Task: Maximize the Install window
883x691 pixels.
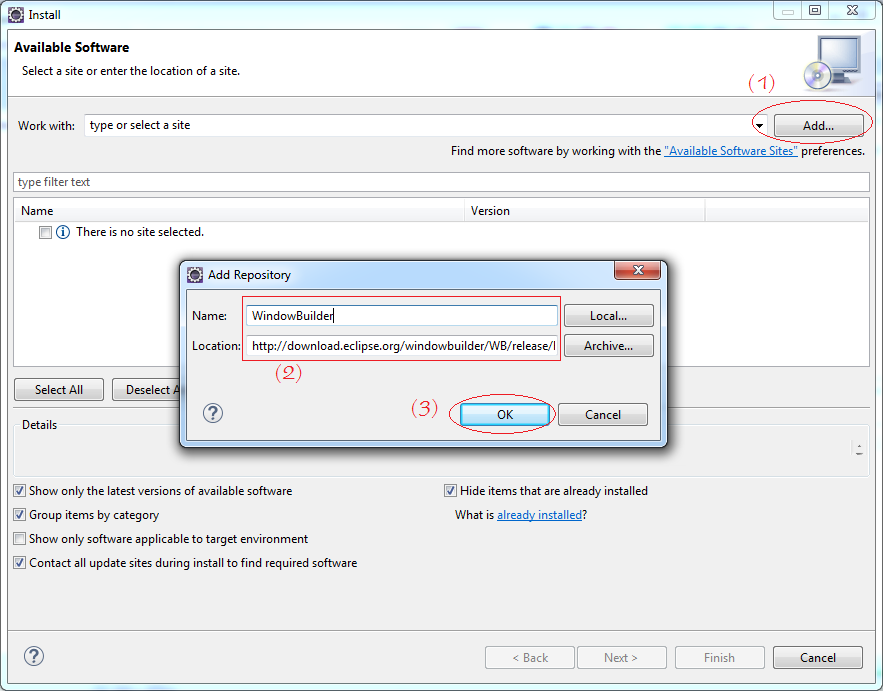Action: click(815, 10)
